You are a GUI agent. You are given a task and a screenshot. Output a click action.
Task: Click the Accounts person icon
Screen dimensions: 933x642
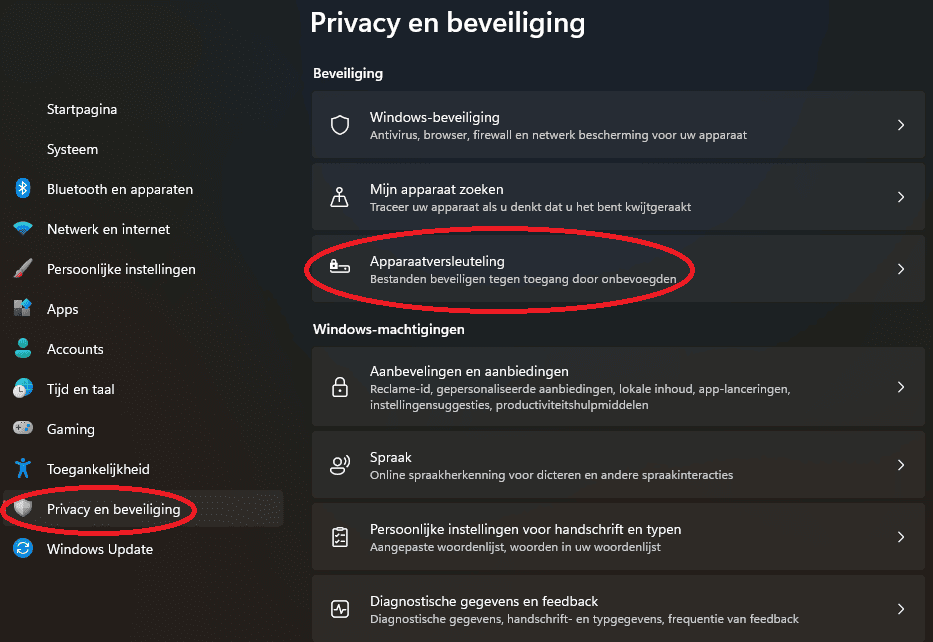(x=23, y=349)
